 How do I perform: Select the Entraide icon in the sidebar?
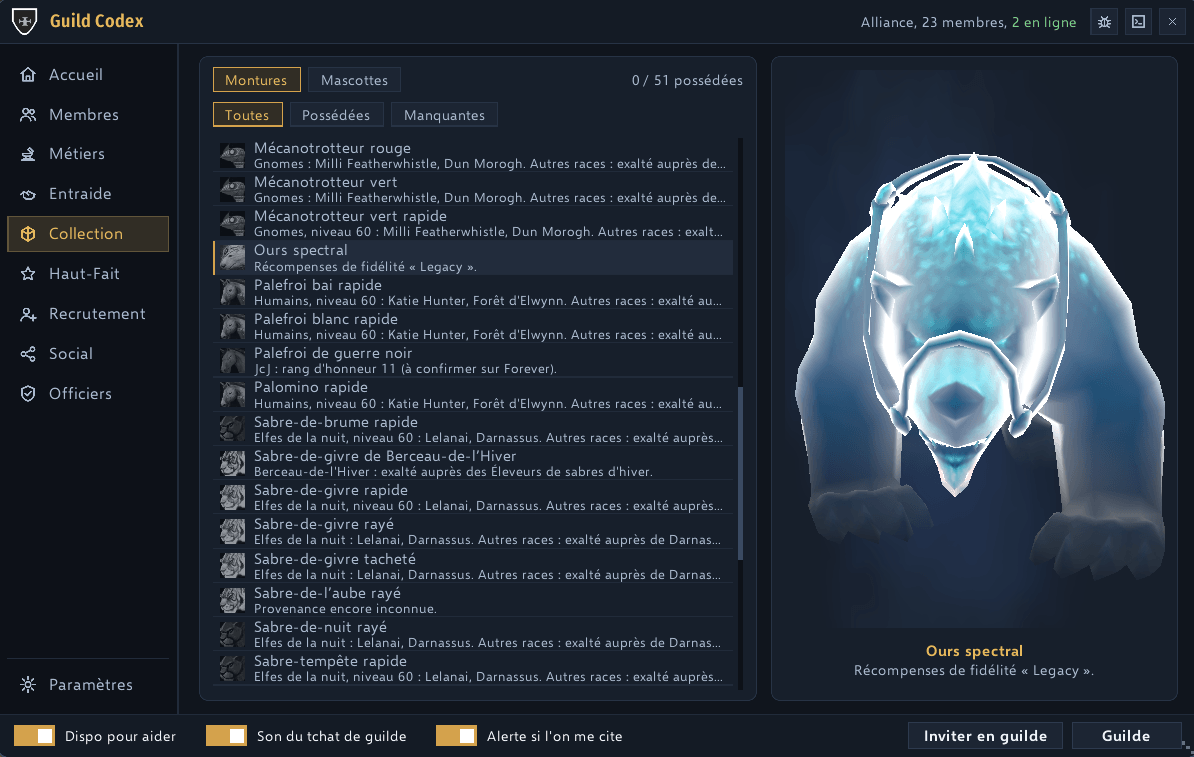pos(28,194)
